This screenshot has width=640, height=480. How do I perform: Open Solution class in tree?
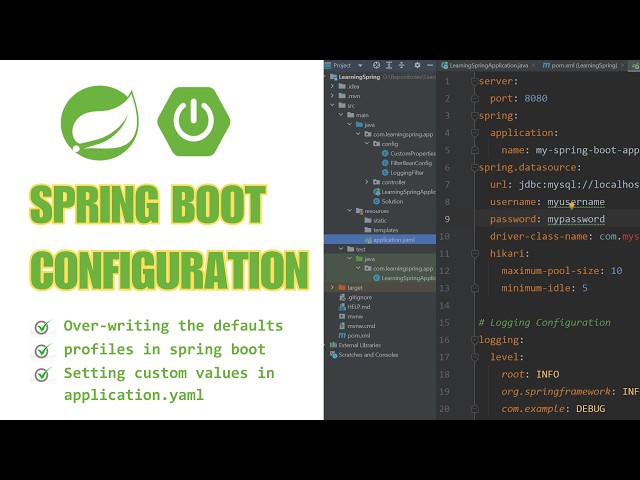pos(388,201)
